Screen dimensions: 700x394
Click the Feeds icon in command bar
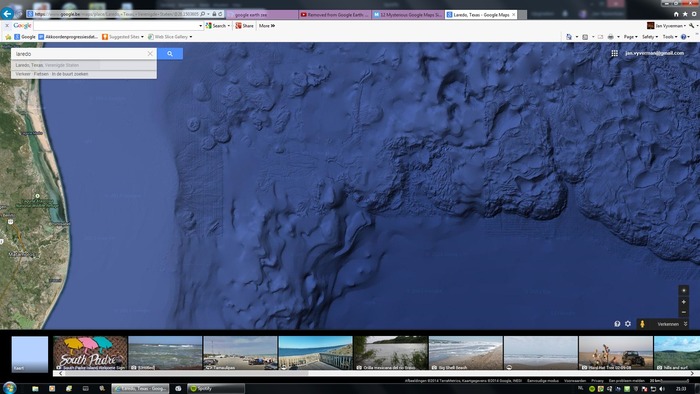point(585,37)
